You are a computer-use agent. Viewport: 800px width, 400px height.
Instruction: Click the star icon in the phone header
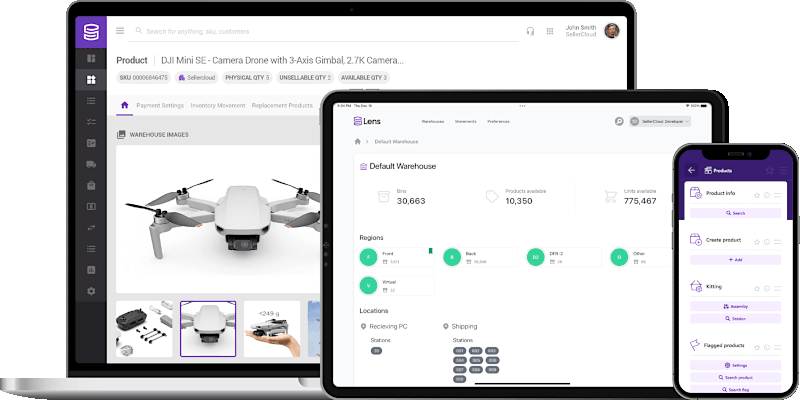pyautogui.click(x=769, y=170)
